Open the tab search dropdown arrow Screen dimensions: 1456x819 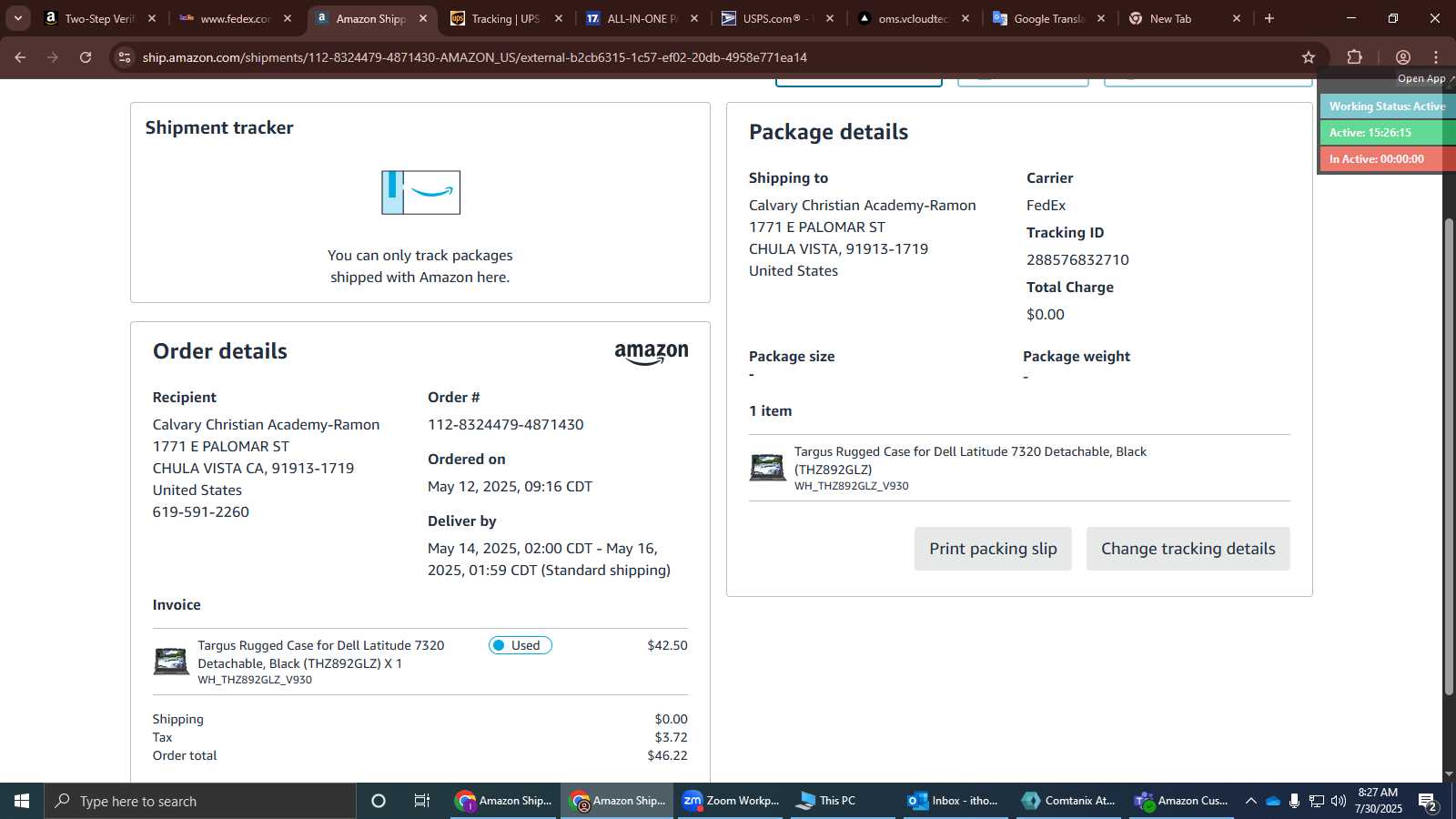[17, 18]
